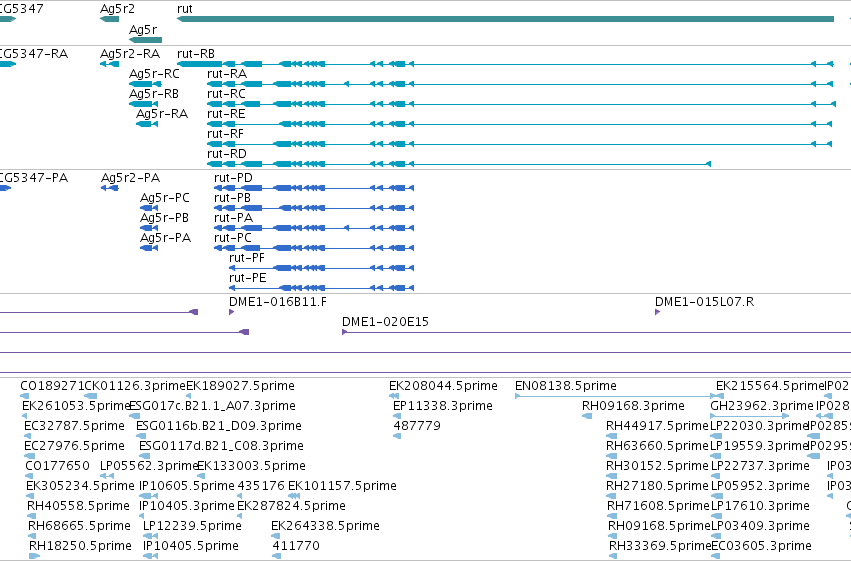This screenshot has width=851, height=561.
Task: Click the RH09168.3prime EST label
Action: coord(633,406)
